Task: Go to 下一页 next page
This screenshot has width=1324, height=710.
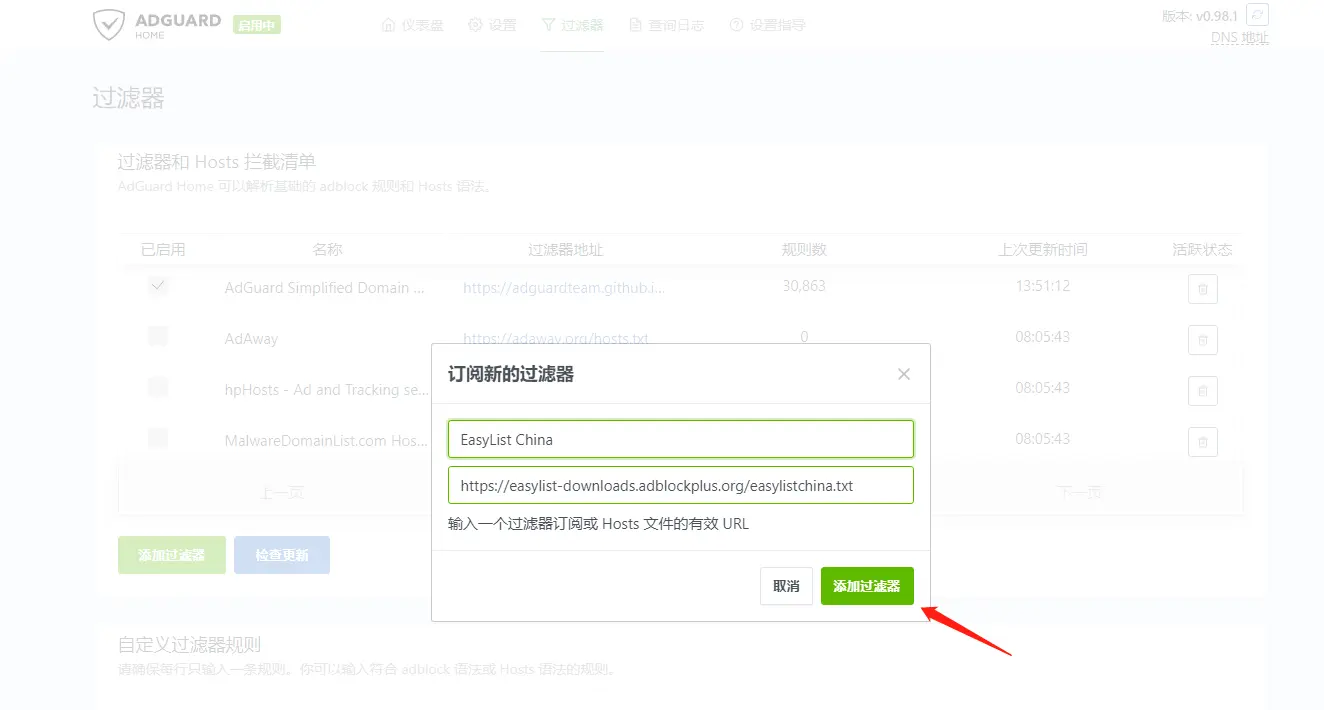Action: point(1080,492)
